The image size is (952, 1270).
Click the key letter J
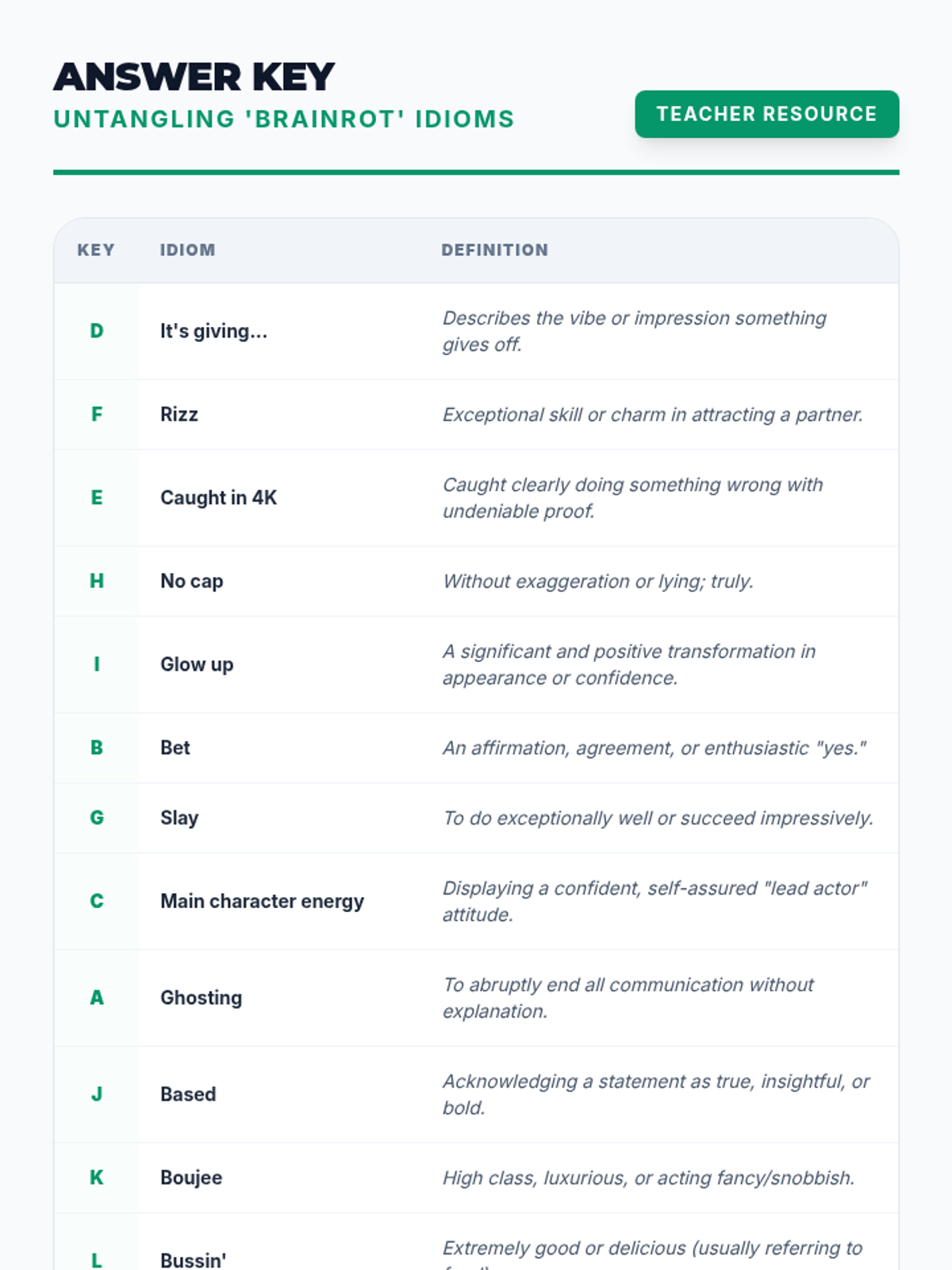pos(96,1094)
